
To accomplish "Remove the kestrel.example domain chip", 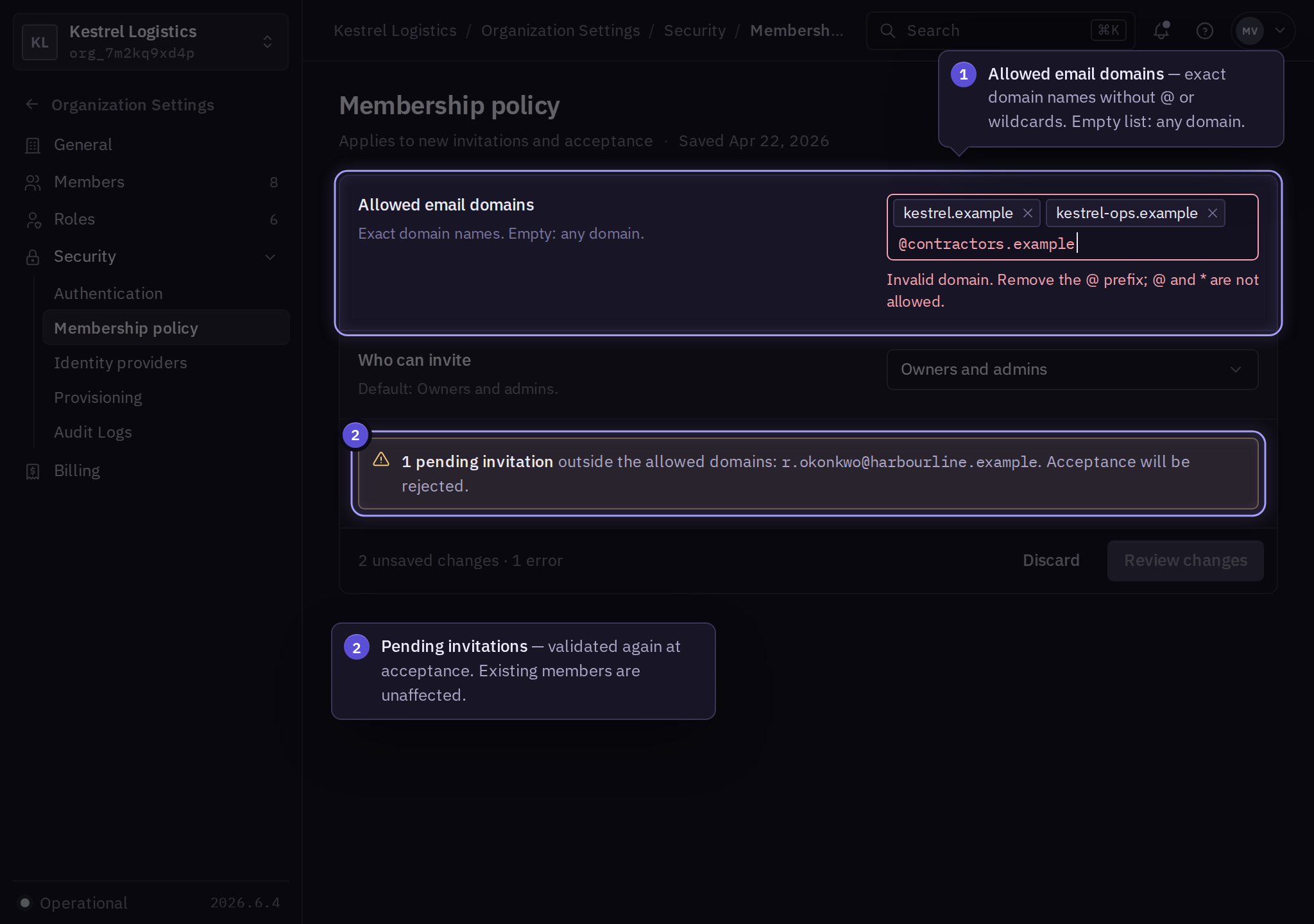I will [1028, 213].
